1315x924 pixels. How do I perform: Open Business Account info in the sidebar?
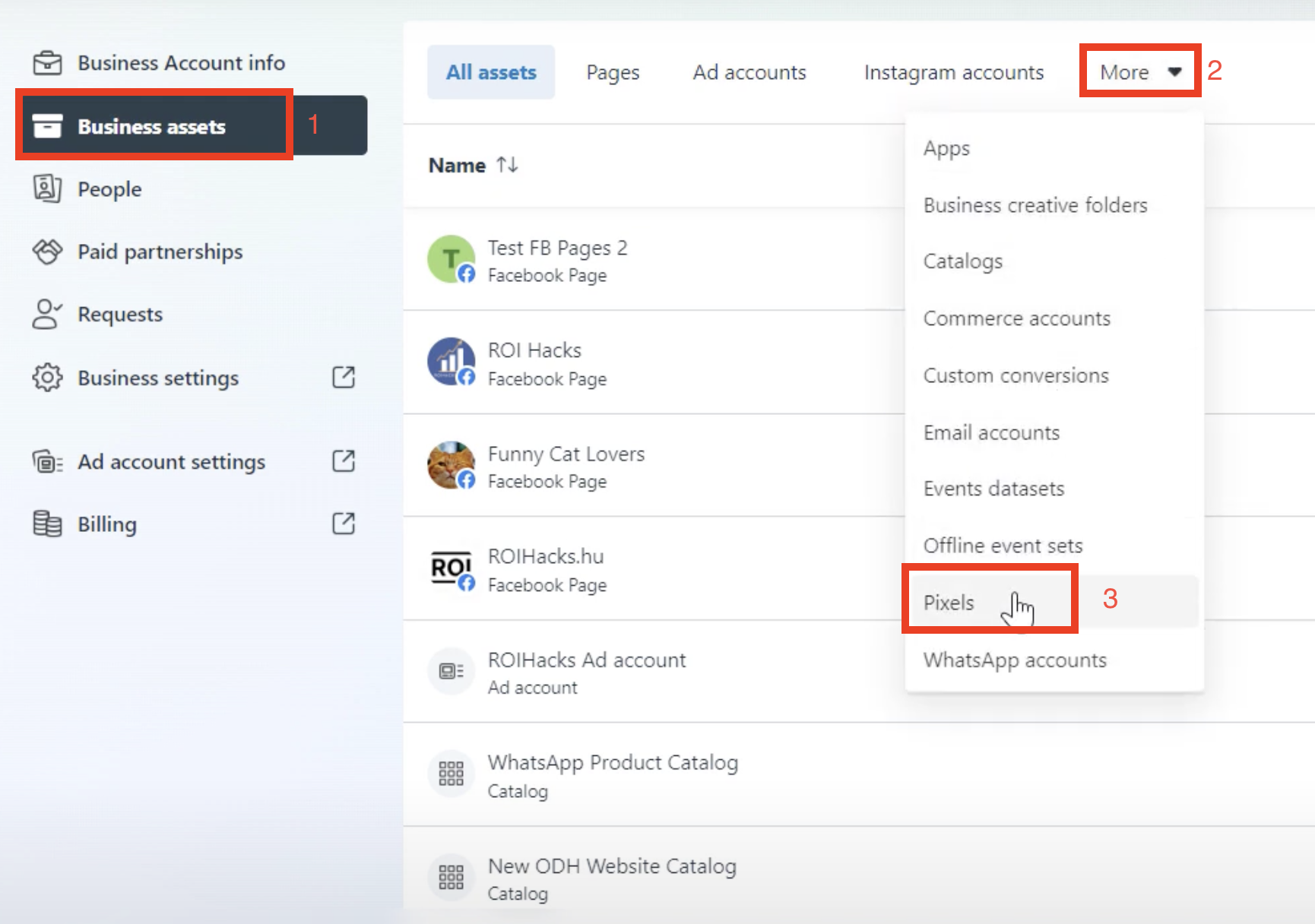pos(181,63)
